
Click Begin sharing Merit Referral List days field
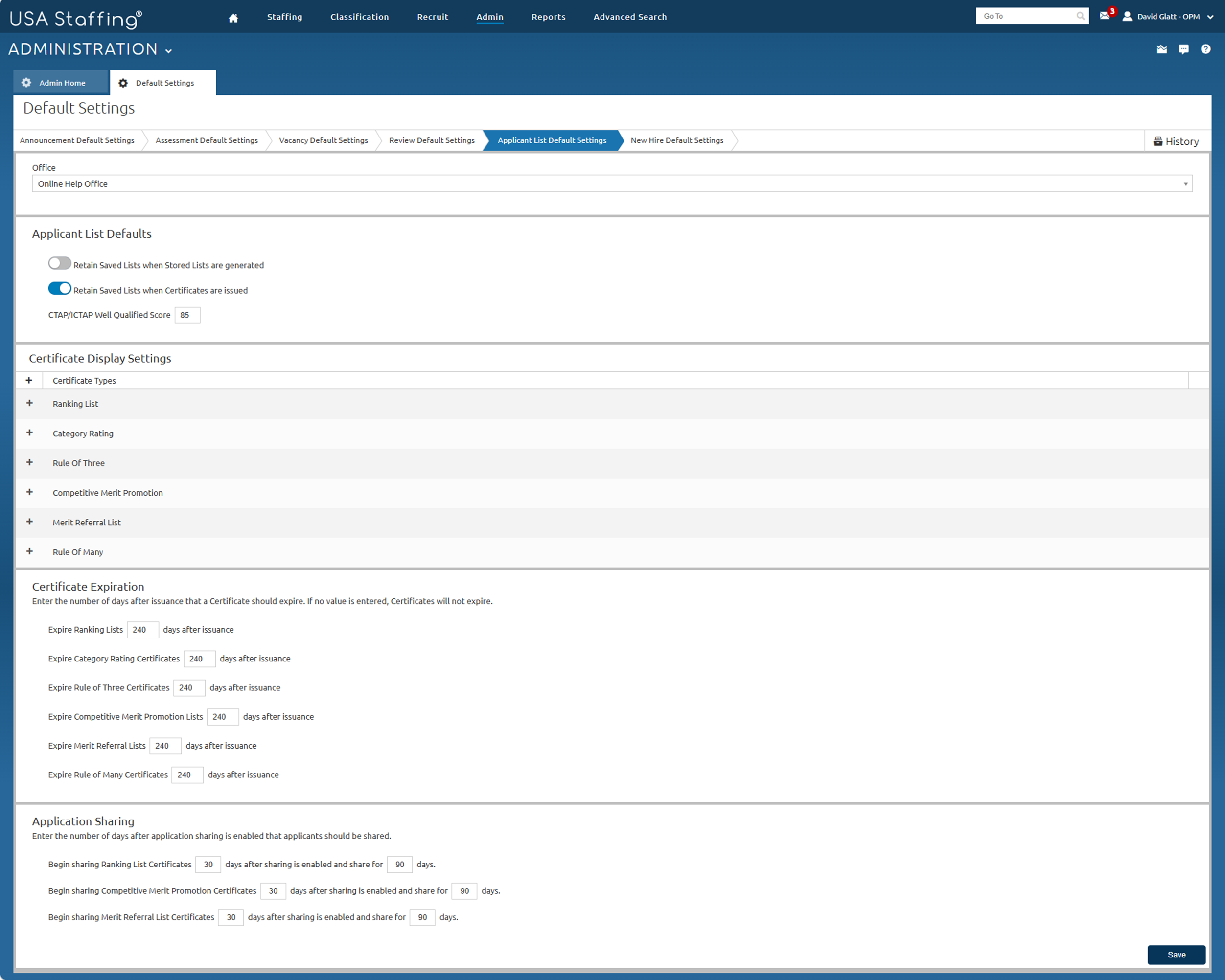point(231,917)
